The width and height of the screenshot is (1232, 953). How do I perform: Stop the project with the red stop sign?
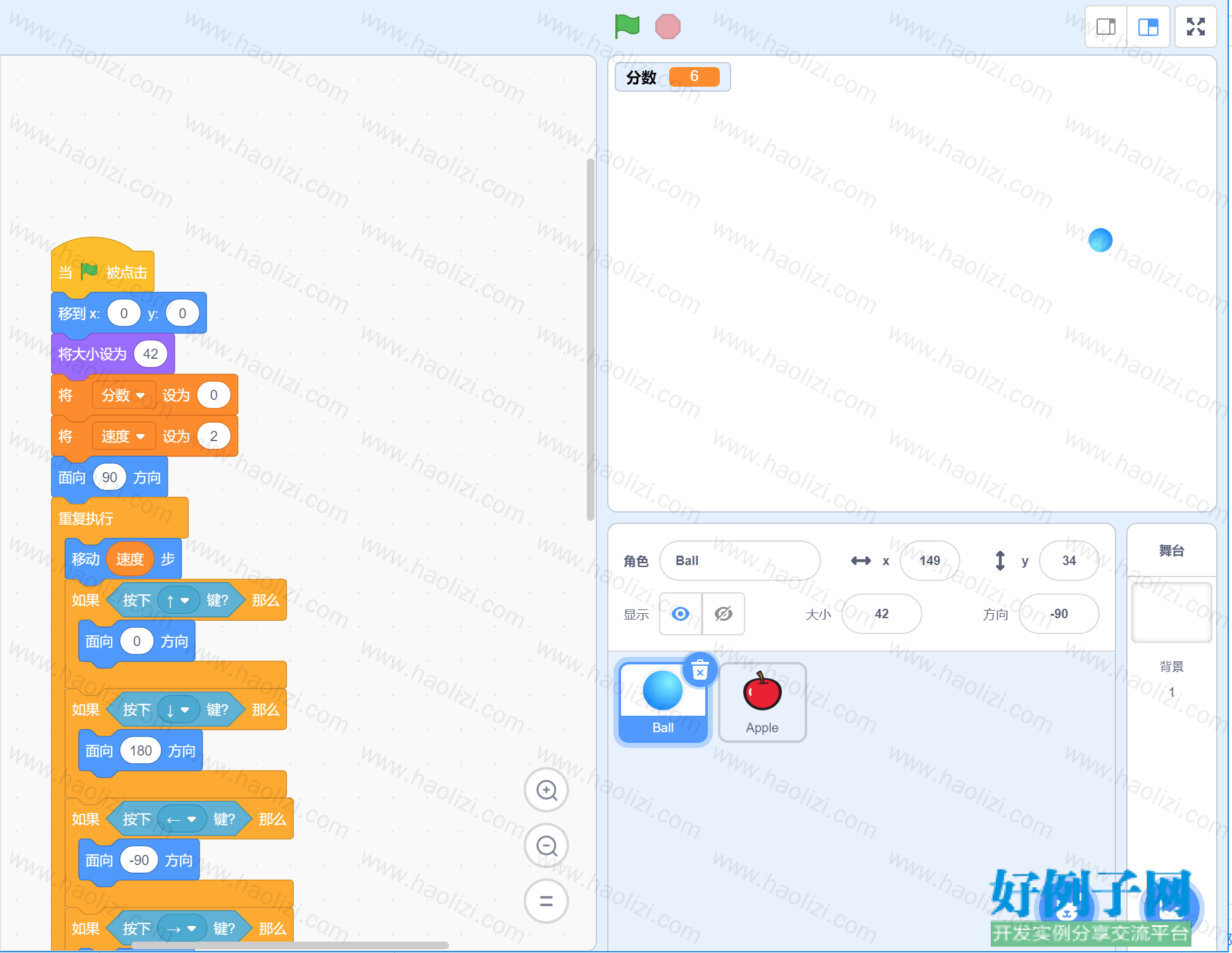pos(667,27)
